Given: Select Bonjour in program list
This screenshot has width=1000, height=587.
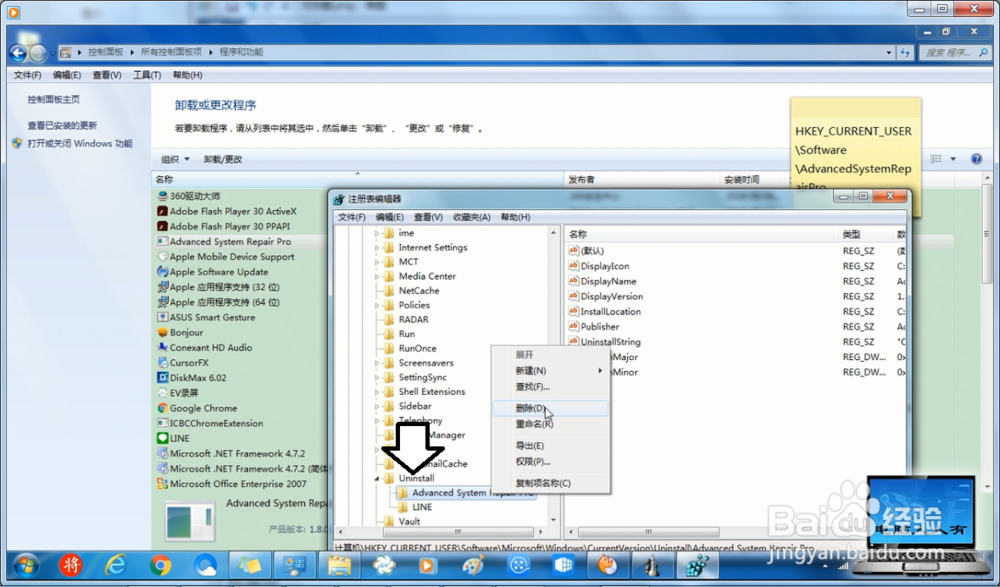Looking at the screenshot, I should (x=186, y=332).
